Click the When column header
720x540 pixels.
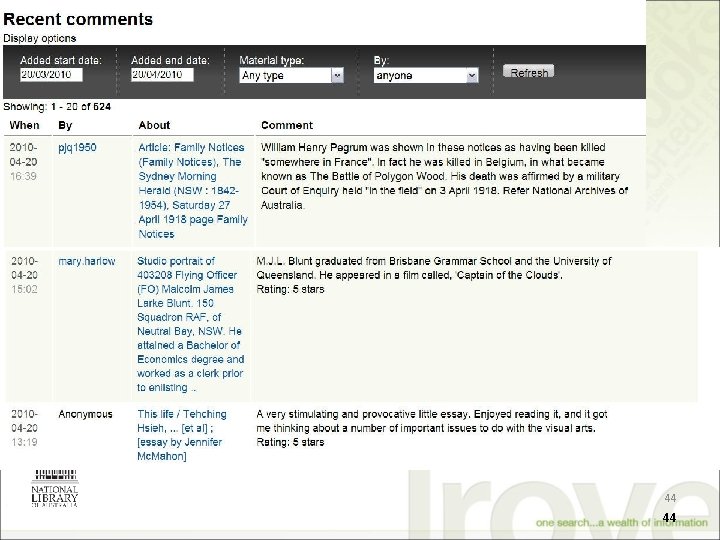pos(25,125)
